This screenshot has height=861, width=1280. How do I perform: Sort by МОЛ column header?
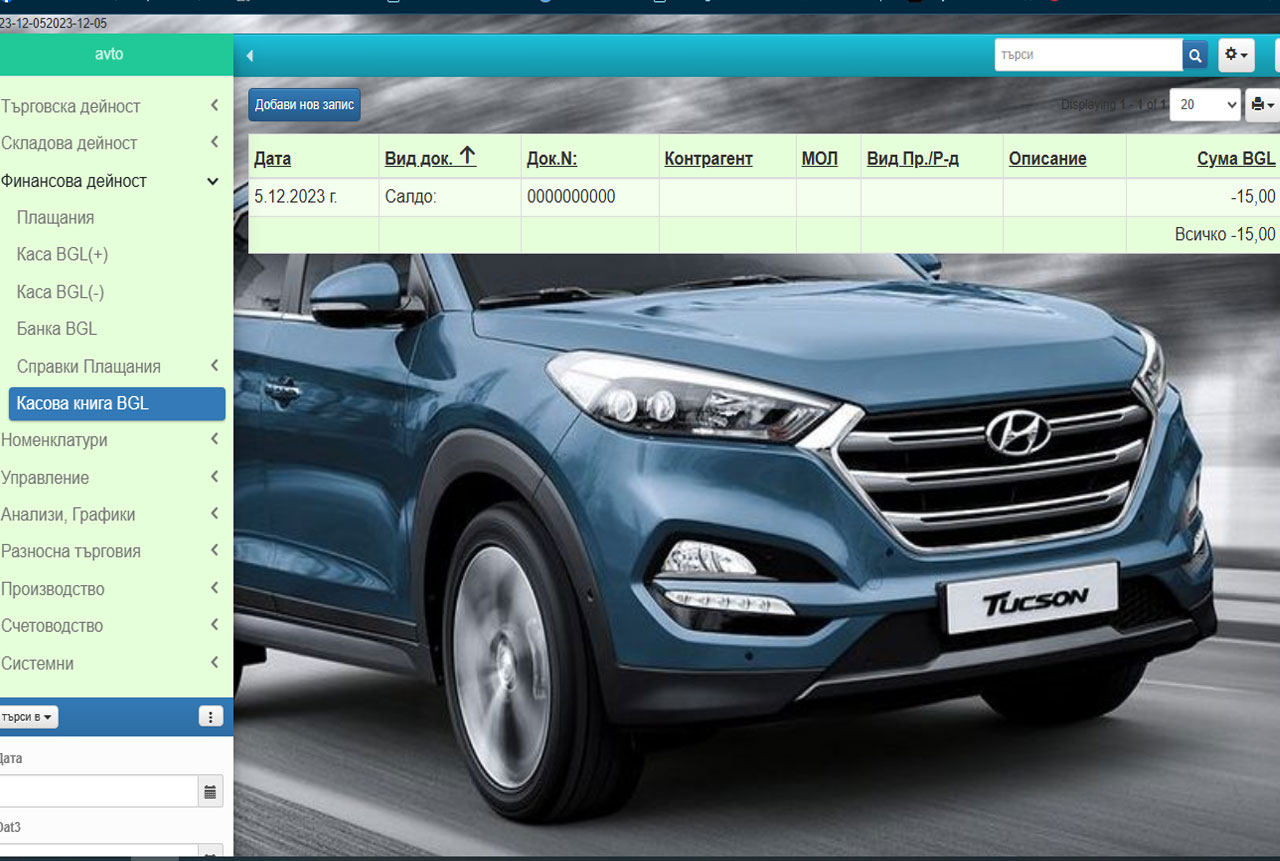[819, 159]
